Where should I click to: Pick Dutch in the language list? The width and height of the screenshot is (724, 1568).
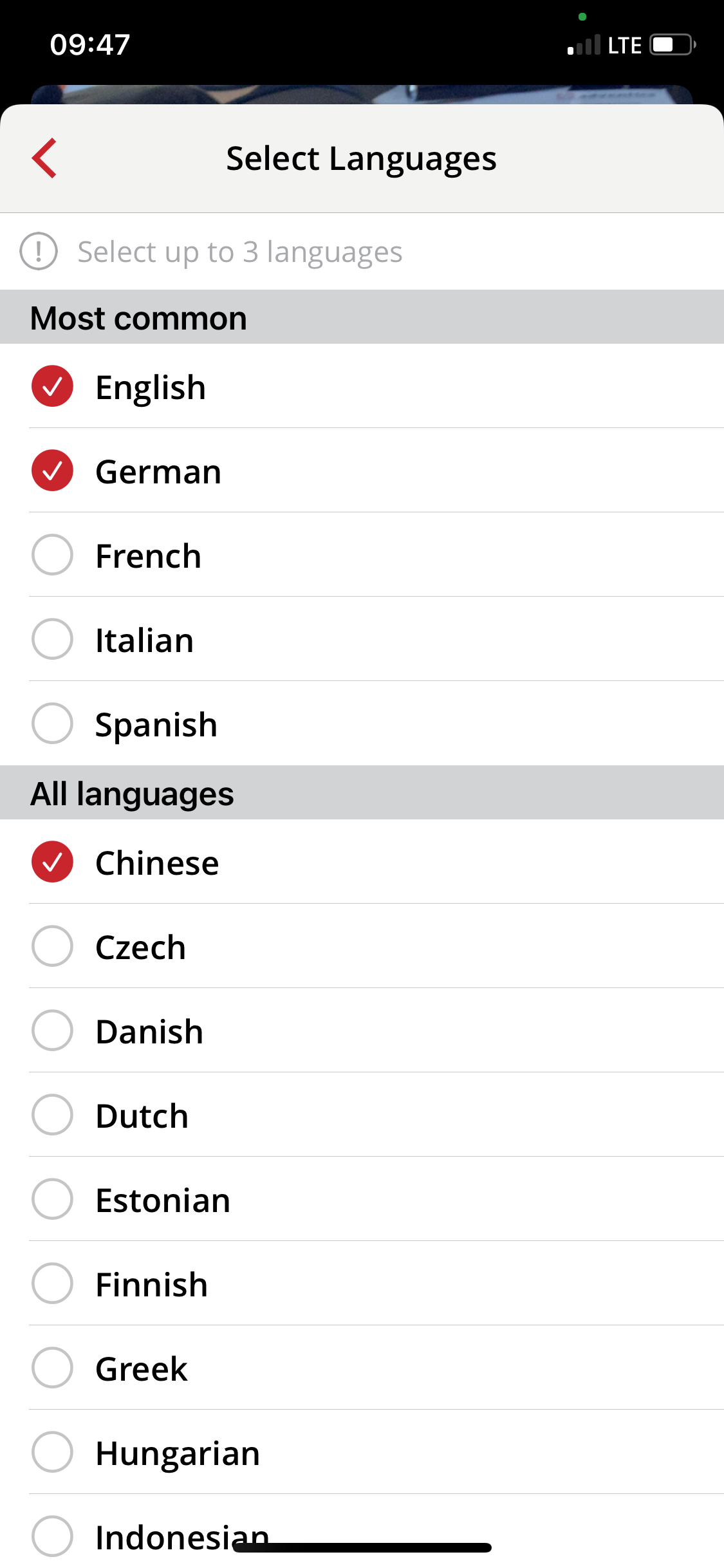pyautogui.click(x=362, y=1115)
